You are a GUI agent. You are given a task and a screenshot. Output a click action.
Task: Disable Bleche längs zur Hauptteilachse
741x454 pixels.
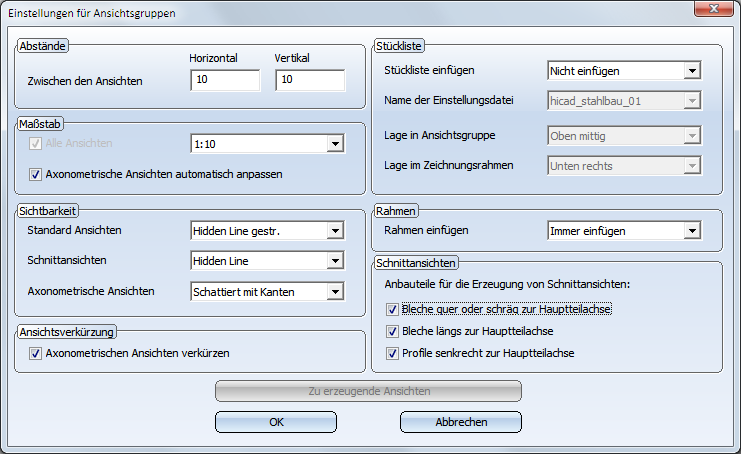point(392,331)
